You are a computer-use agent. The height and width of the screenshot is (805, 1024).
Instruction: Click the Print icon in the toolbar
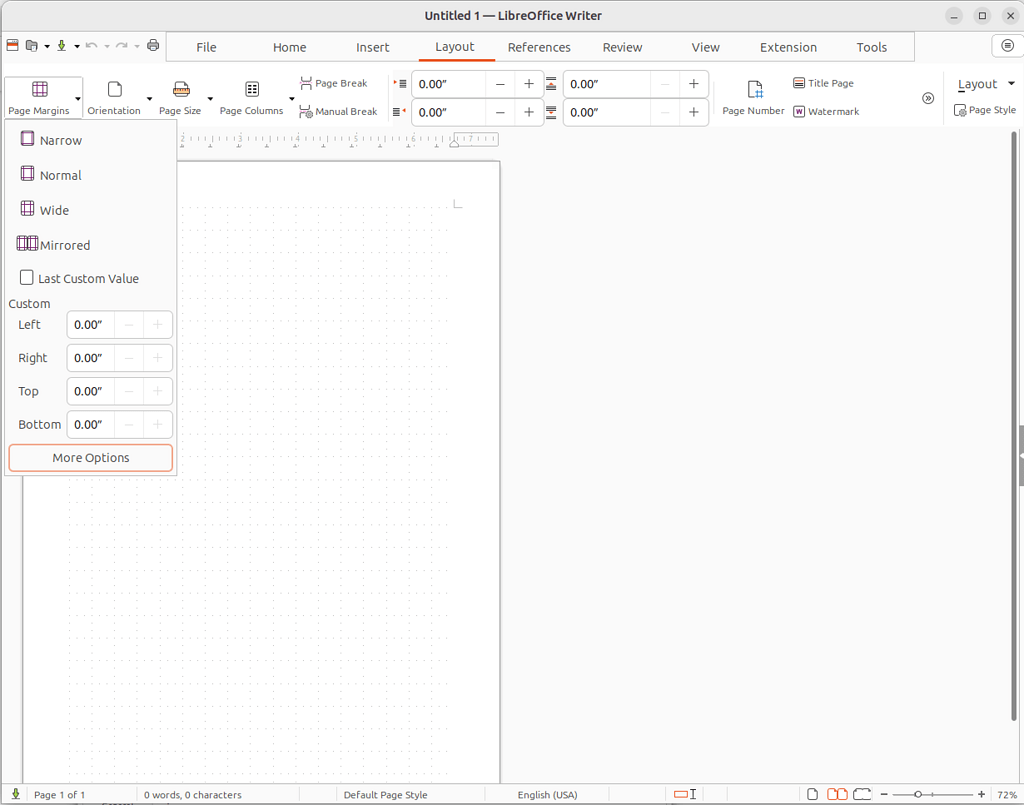pos(153,45)
